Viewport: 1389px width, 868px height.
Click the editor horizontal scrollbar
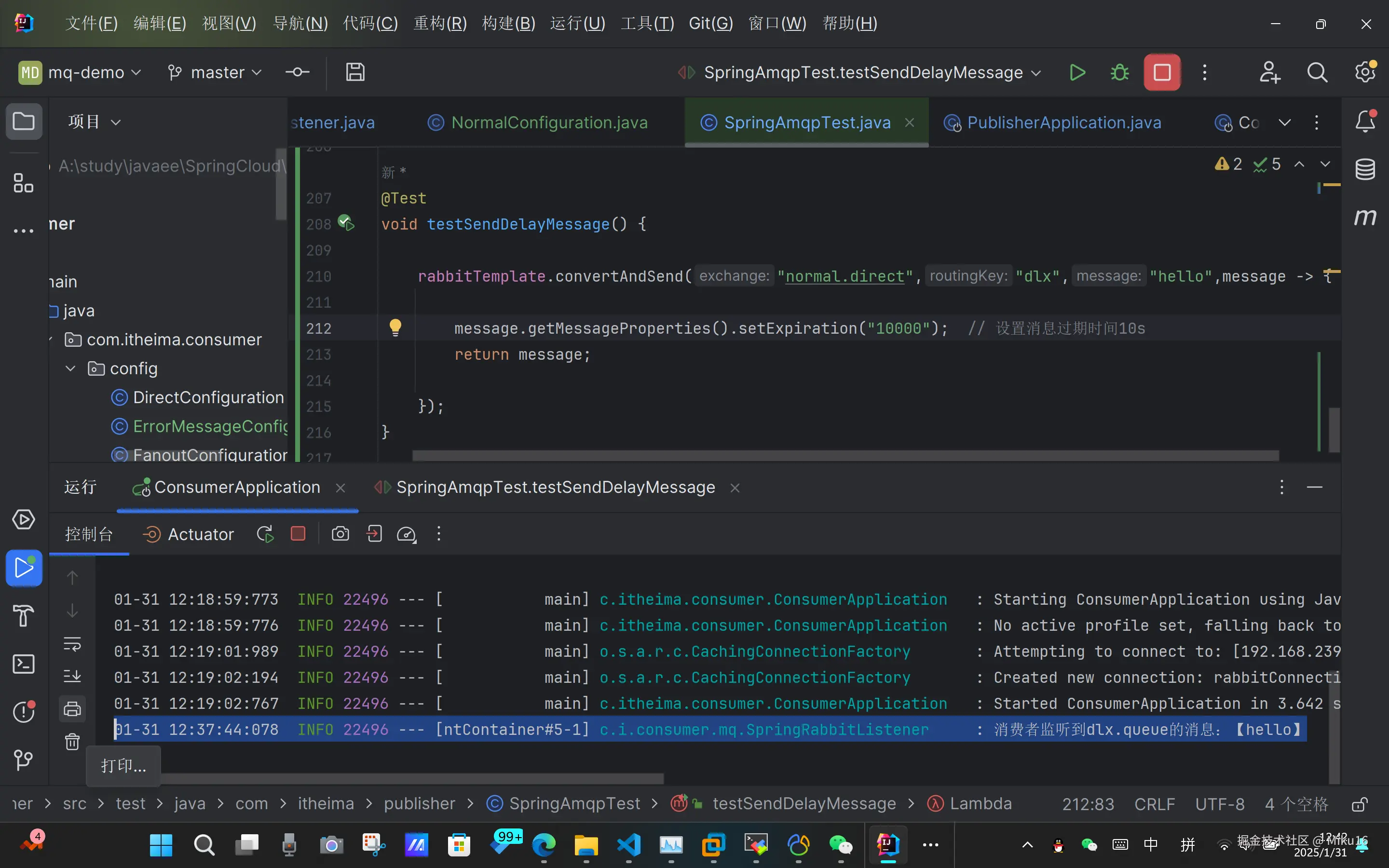pos(845,455)
